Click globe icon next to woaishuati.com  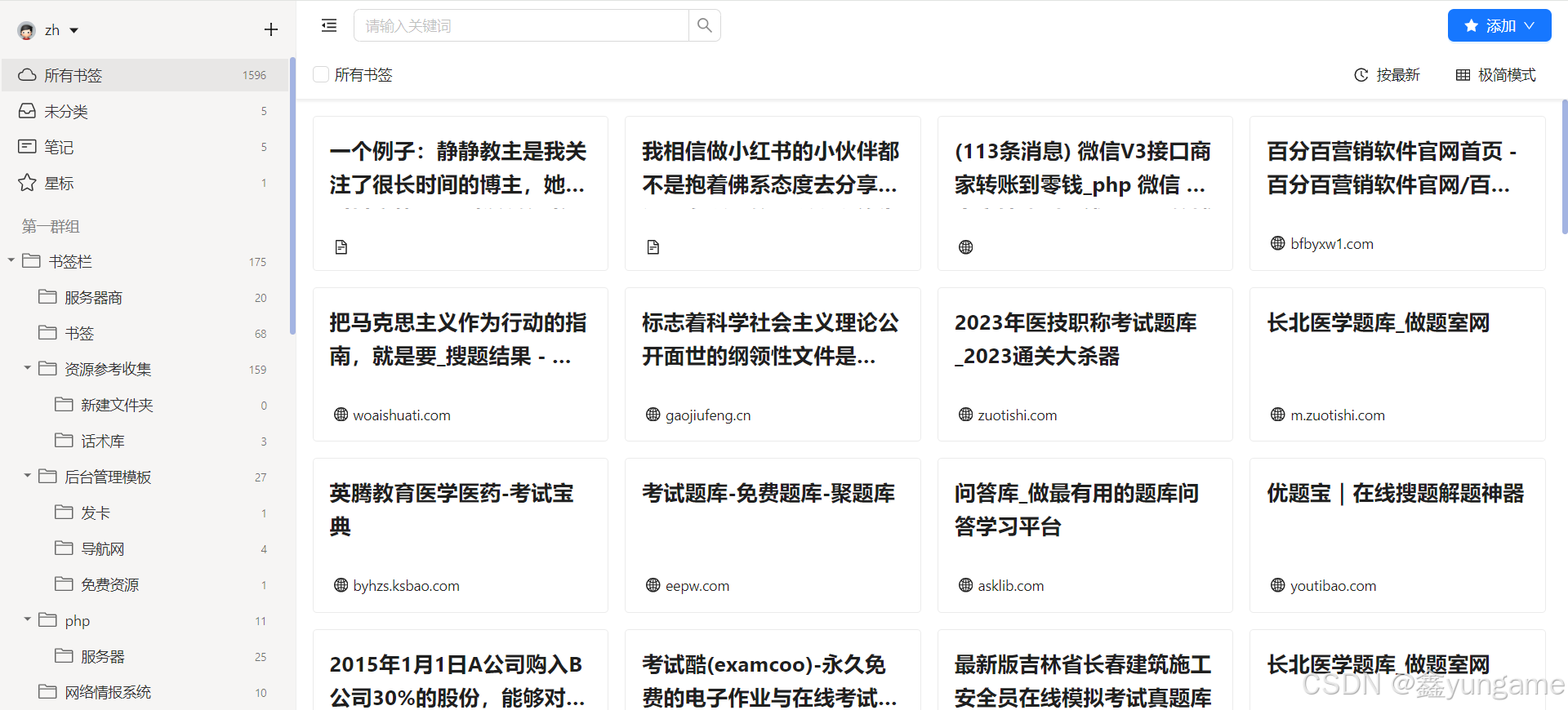[341, 415]
